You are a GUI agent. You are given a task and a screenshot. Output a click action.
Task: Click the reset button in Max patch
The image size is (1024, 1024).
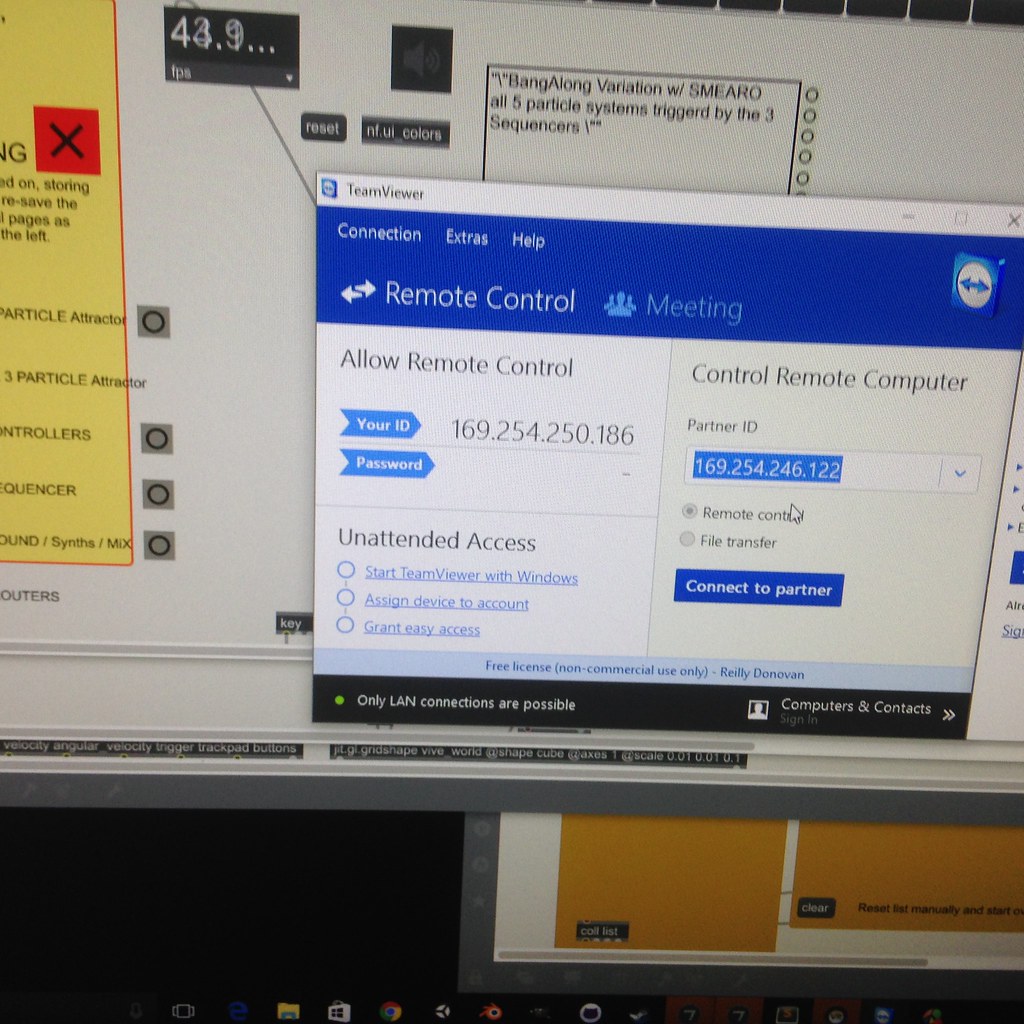pos(323,127)
